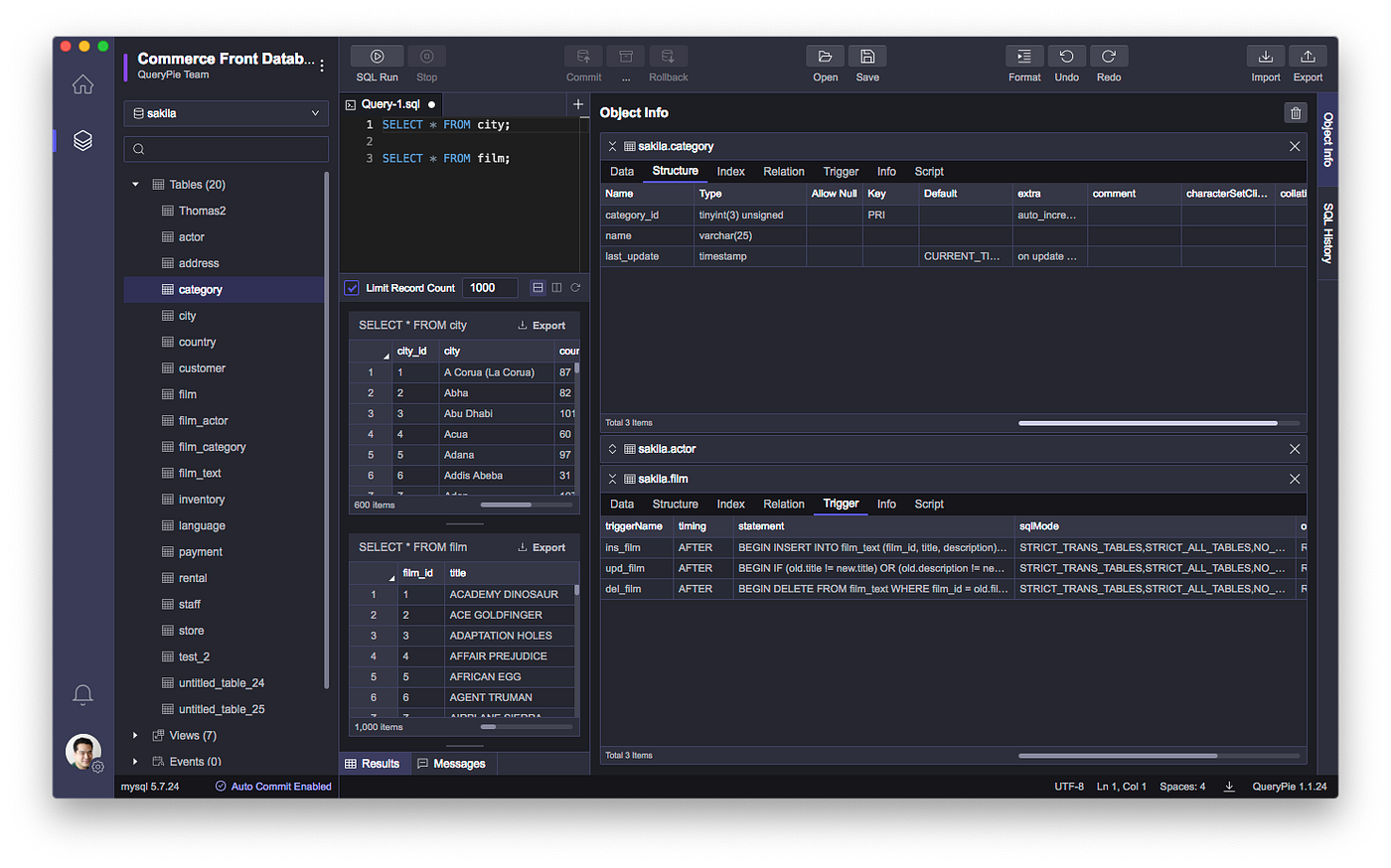
Task: Switch results to side-by-side layout
Action: [x=556, y=287]
